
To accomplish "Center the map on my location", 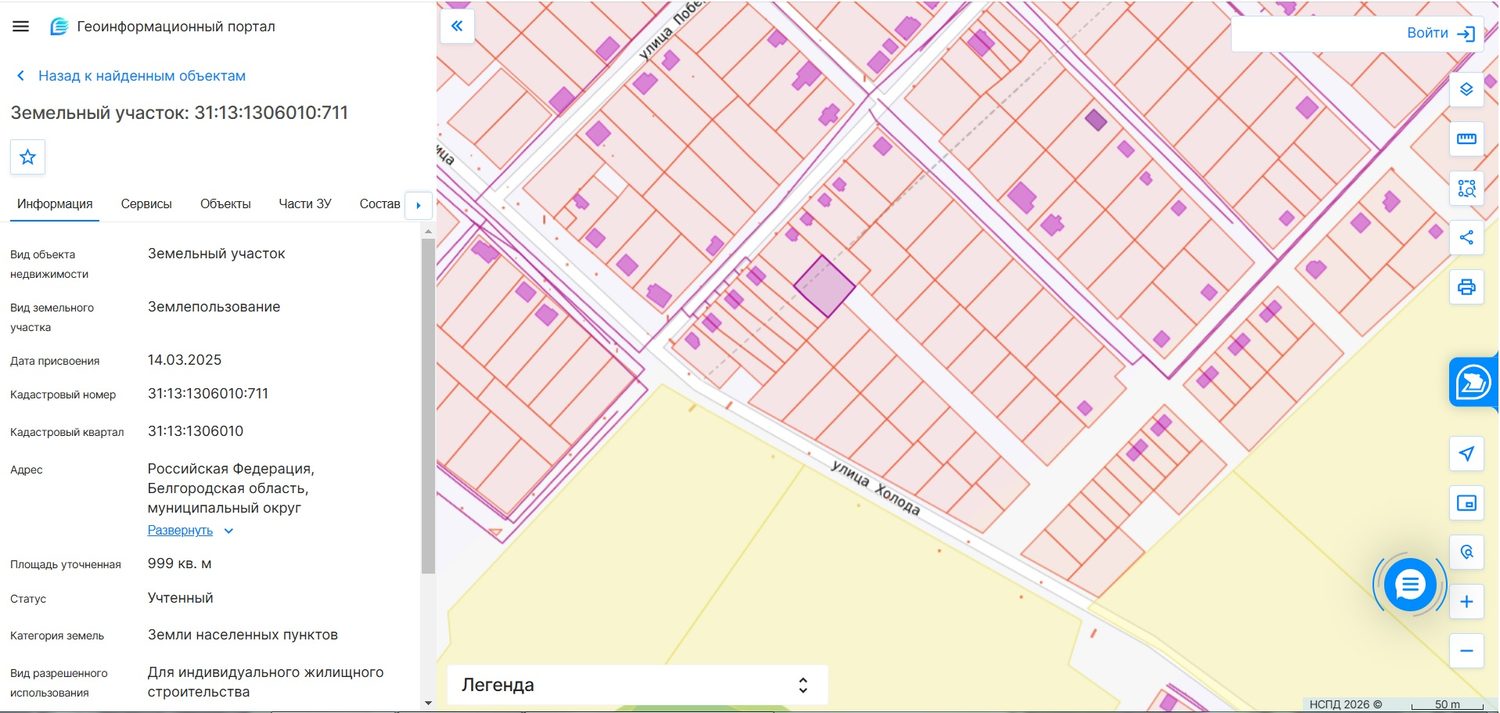I will pos(1467,454).
